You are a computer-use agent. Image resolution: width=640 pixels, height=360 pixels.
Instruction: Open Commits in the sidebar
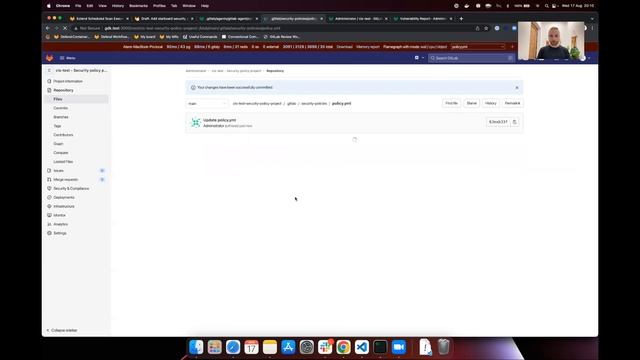pyautogui.click(x=61, y=108)
